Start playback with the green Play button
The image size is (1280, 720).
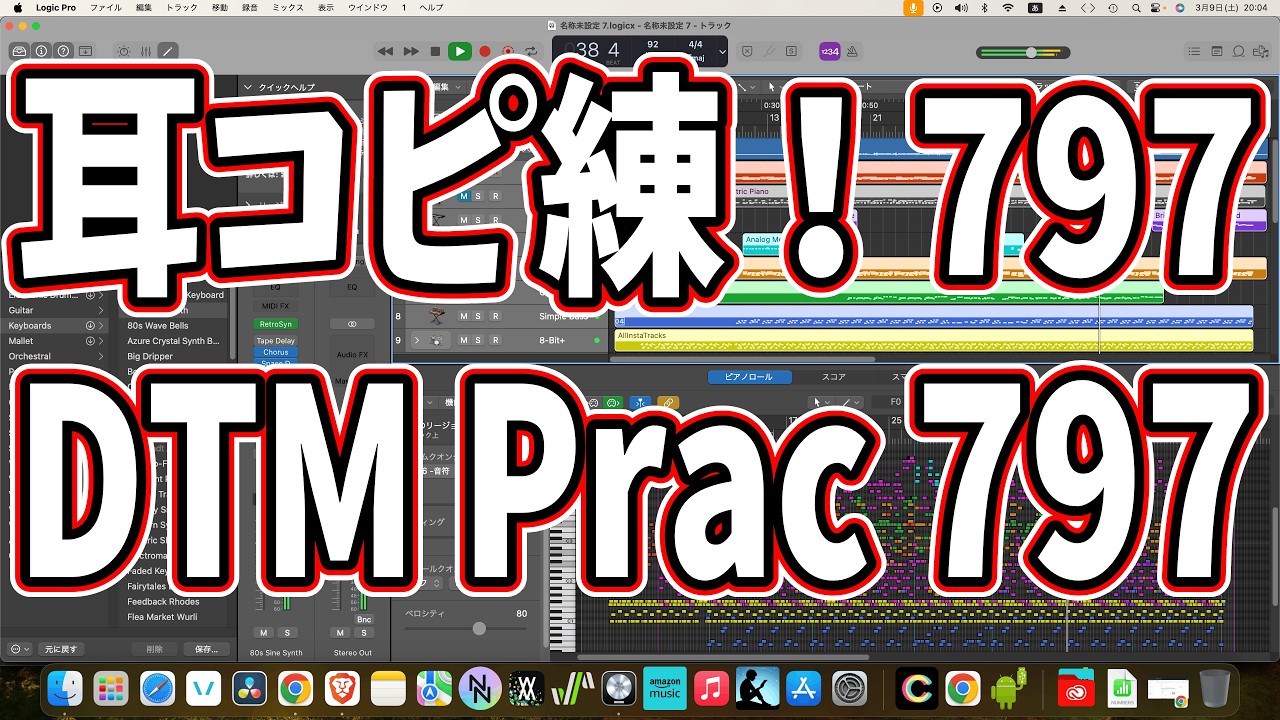(x=460, y=51)
